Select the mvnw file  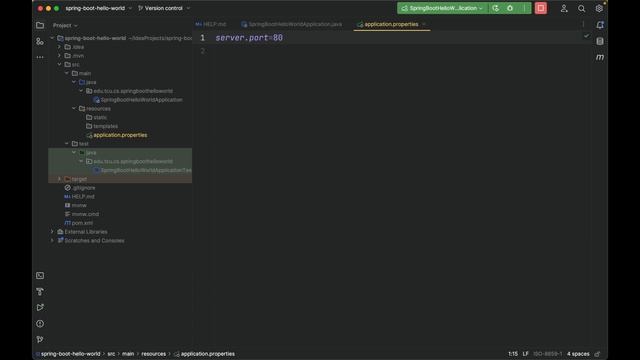tap(79, 205)
